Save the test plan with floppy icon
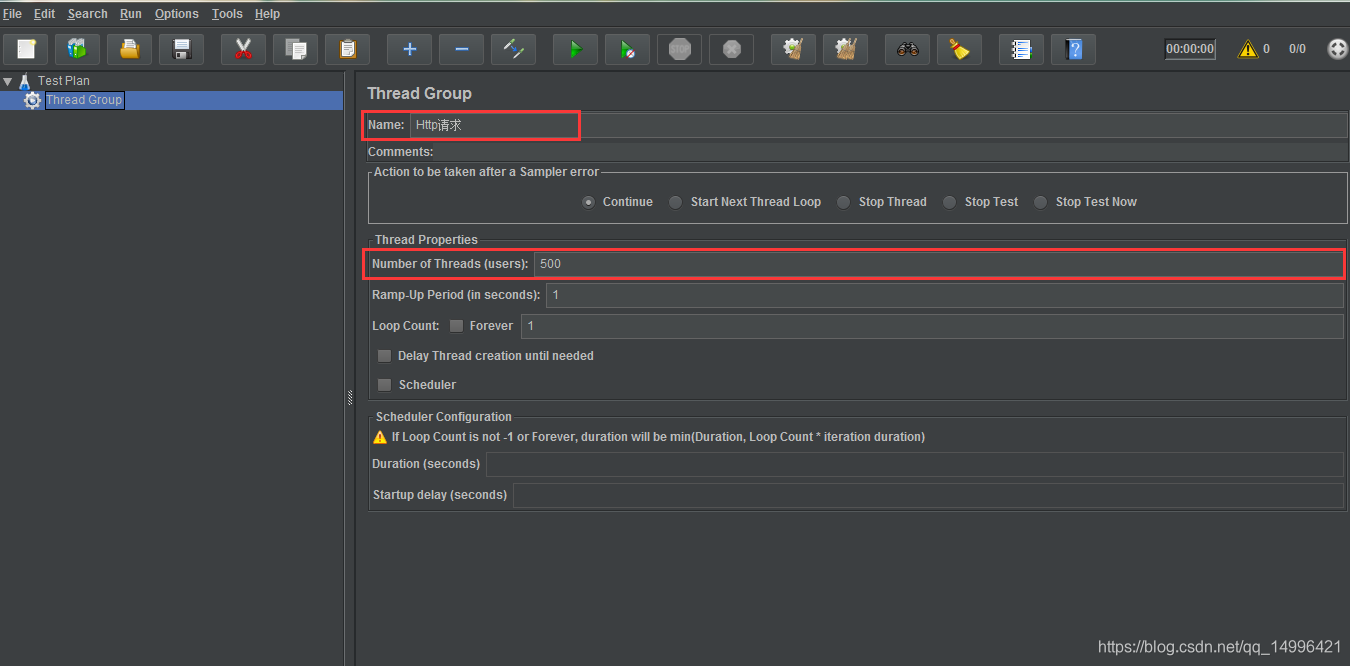 tap(182, 49)
